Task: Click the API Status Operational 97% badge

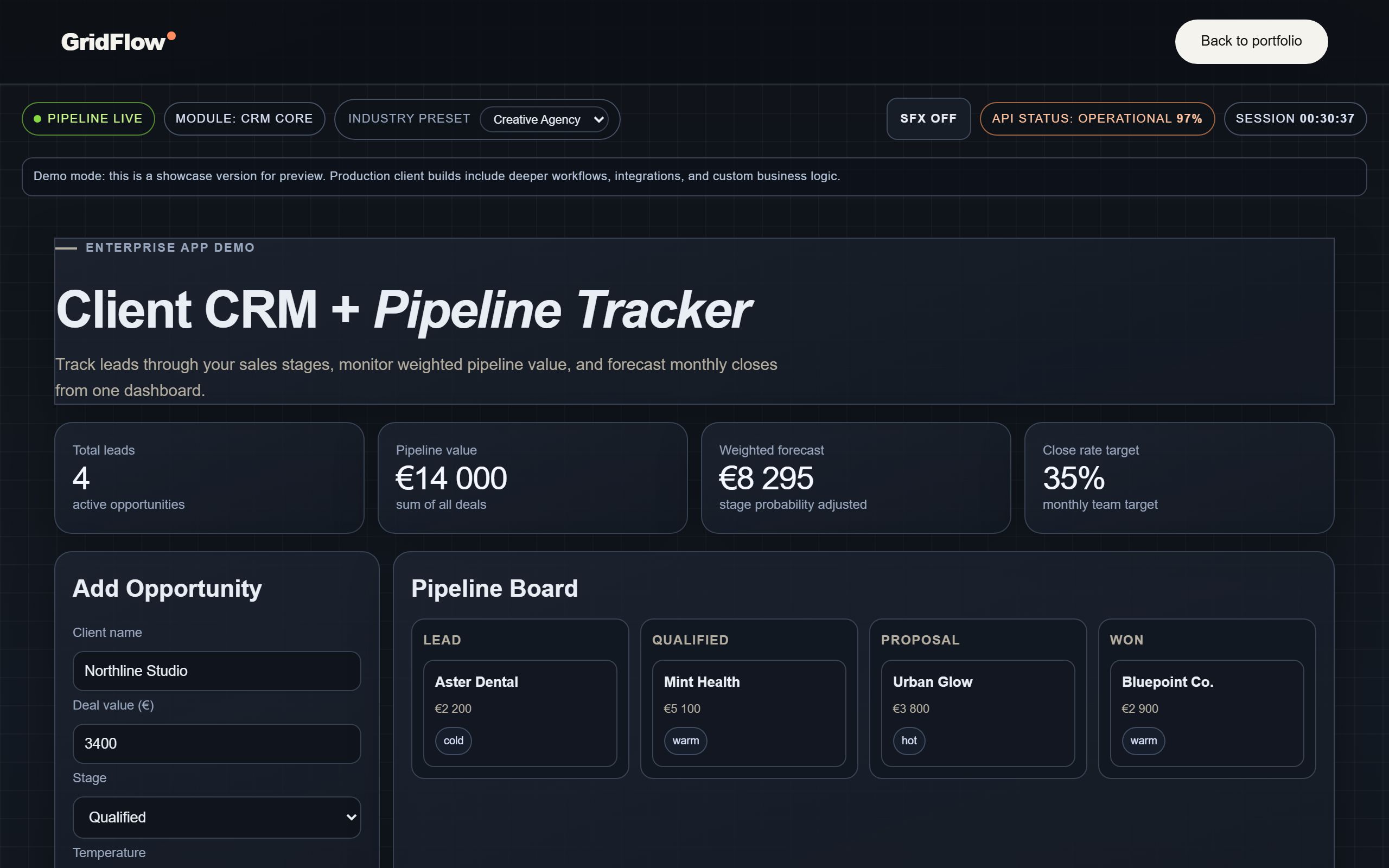Action: [1097, 119]
